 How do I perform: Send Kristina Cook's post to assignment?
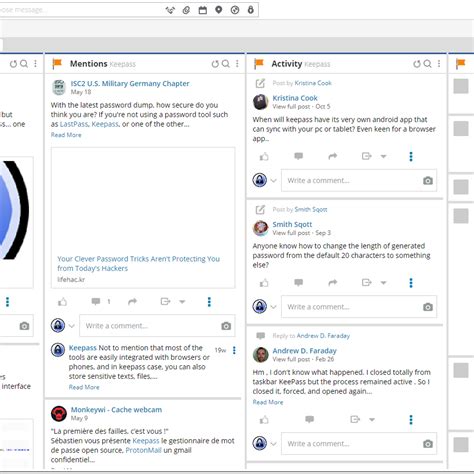[x=367, y=156]
